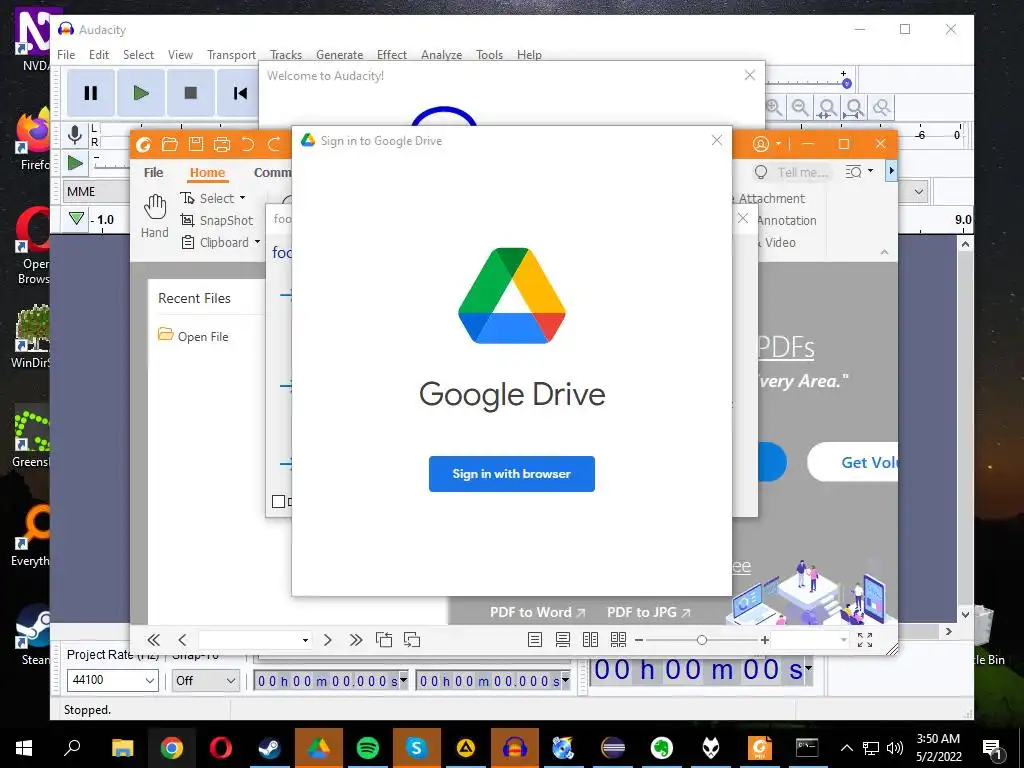Stop playback in Audacity
This screenshot has height=768, width=1024.
191,93
